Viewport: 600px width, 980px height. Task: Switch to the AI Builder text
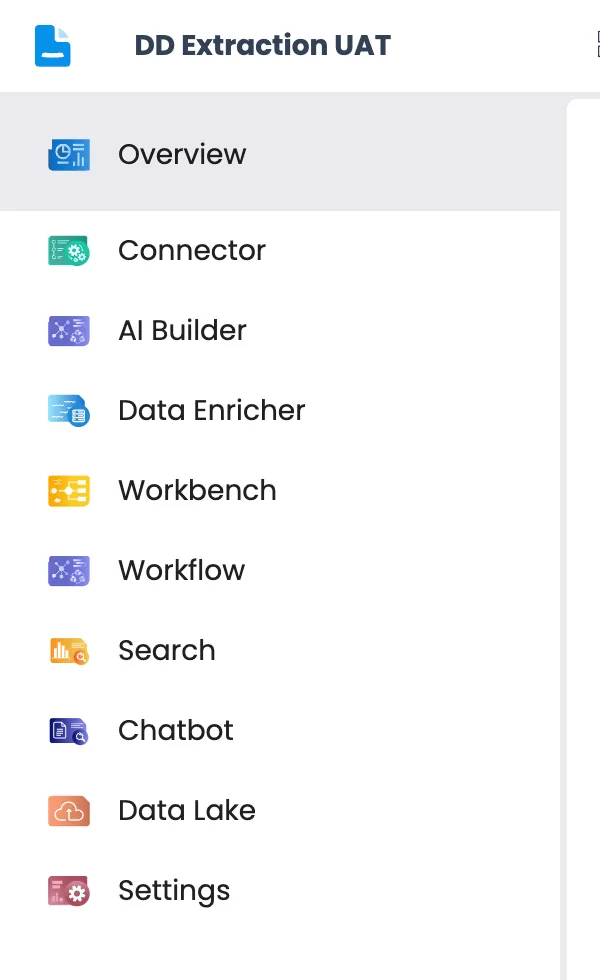tap(182, 331)
